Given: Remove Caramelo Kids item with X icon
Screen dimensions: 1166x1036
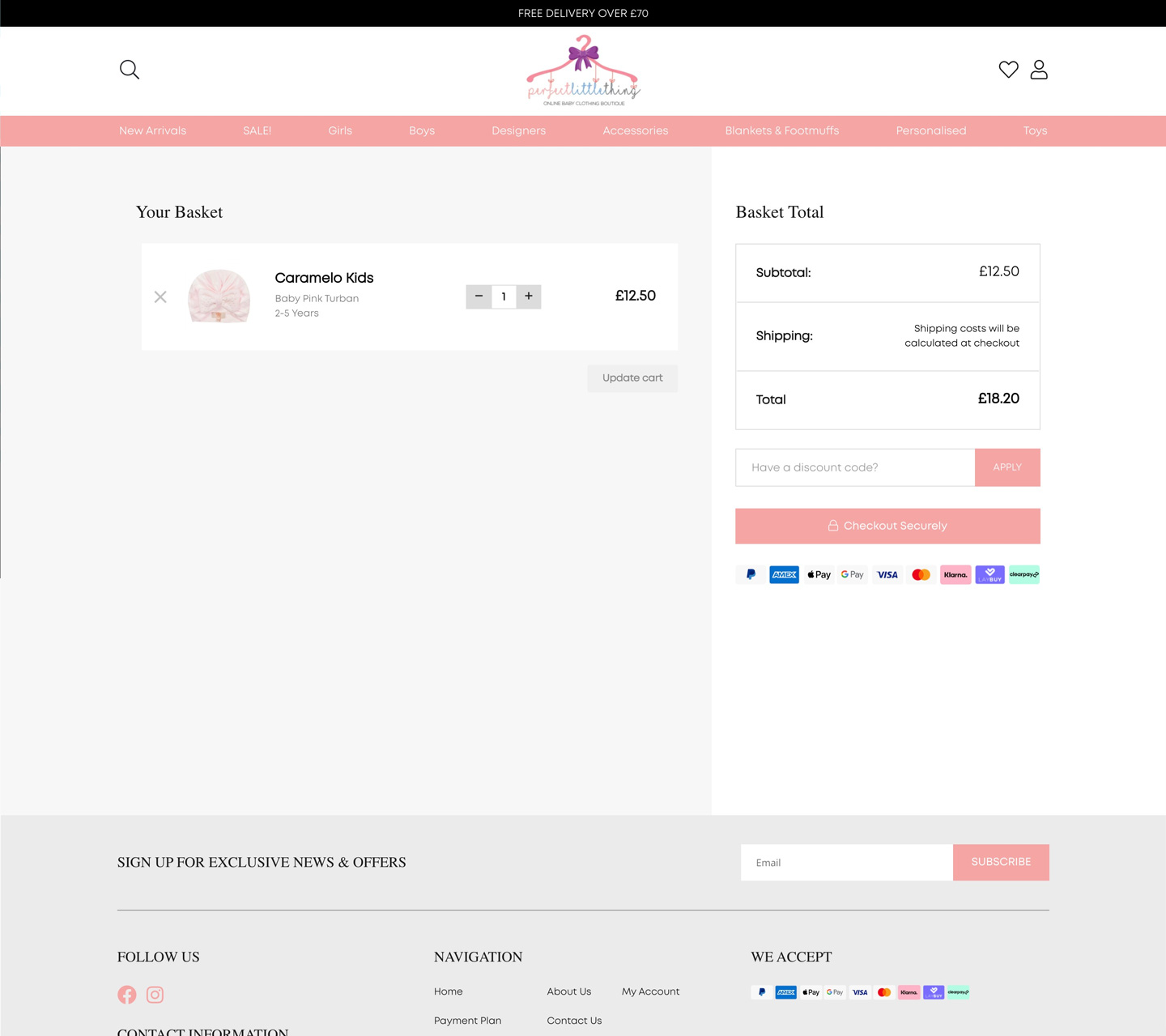Looking at the screenshot, I should [160, 297].
